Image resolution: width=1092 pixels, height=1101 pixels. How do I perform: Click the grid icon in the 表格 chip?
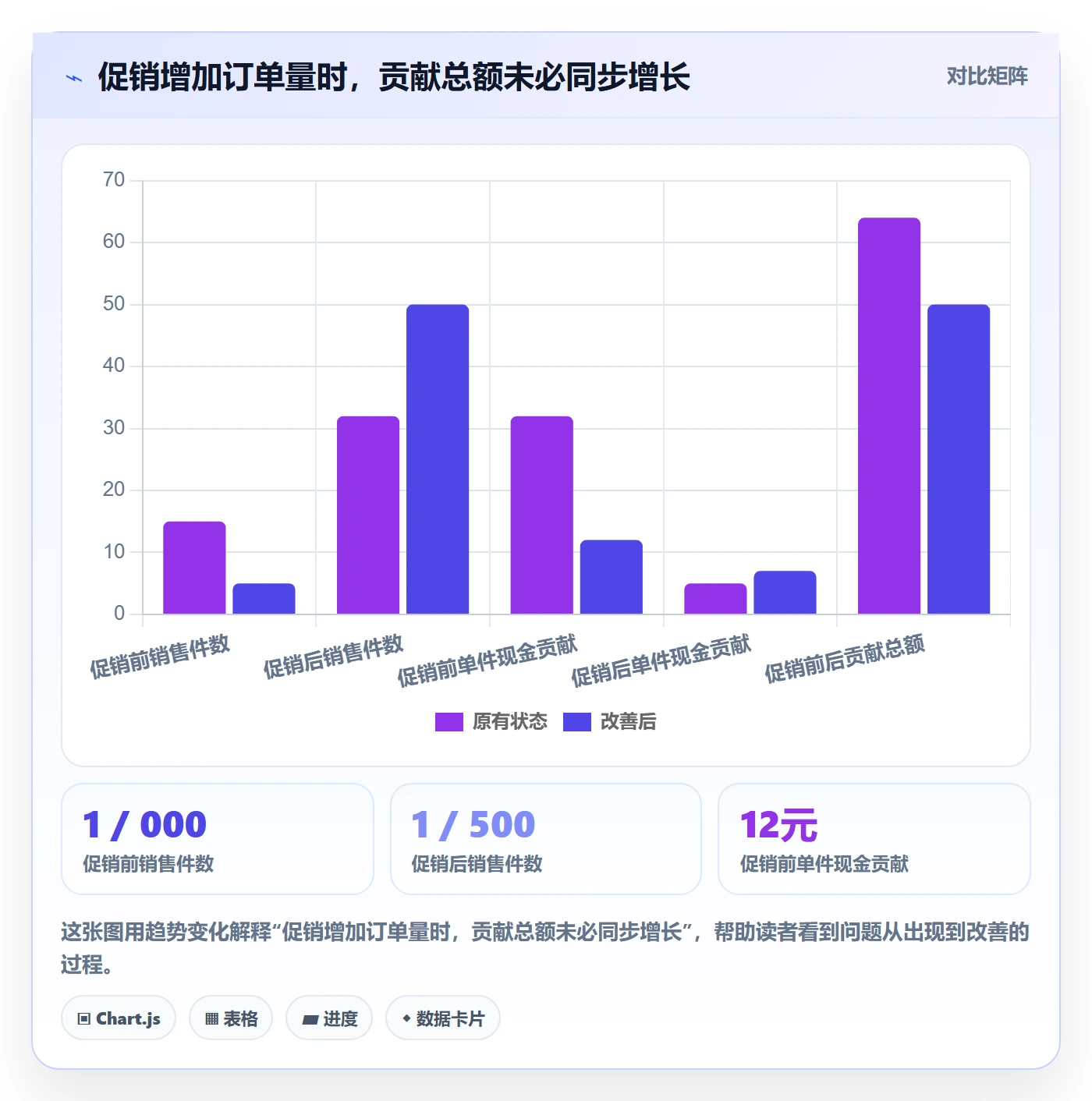point(211,1018)
